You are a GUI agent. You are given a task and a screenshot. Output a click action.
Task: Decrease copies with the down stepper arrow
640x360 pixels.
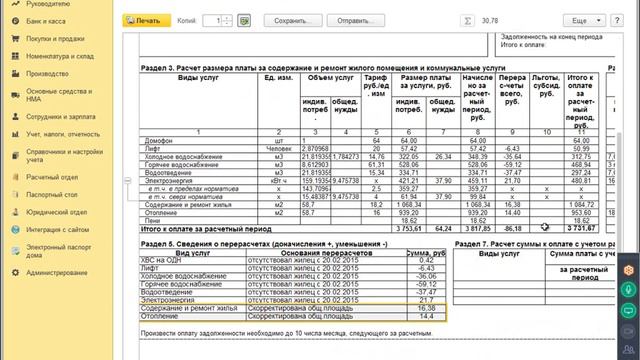227,24
